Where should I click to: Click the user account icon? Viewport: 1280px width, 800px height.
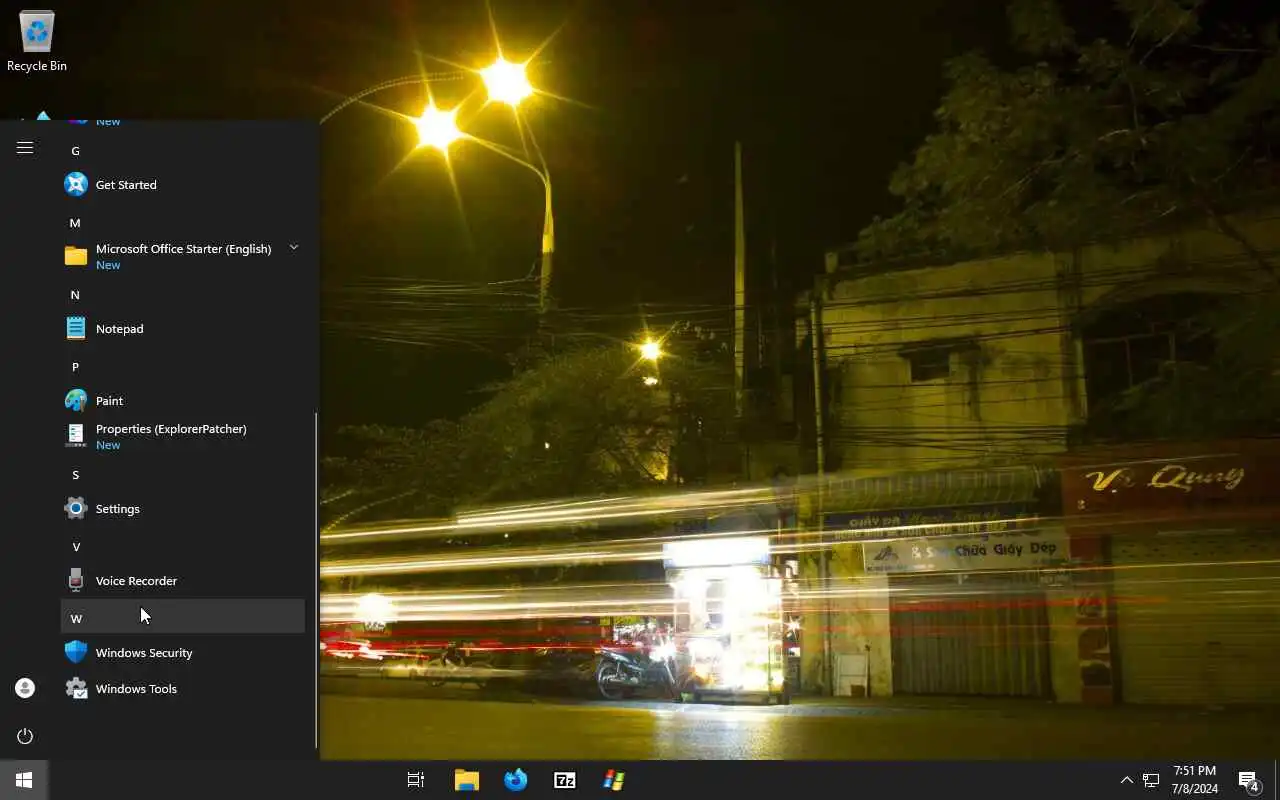pyautogui.click(x=25, y=688)
